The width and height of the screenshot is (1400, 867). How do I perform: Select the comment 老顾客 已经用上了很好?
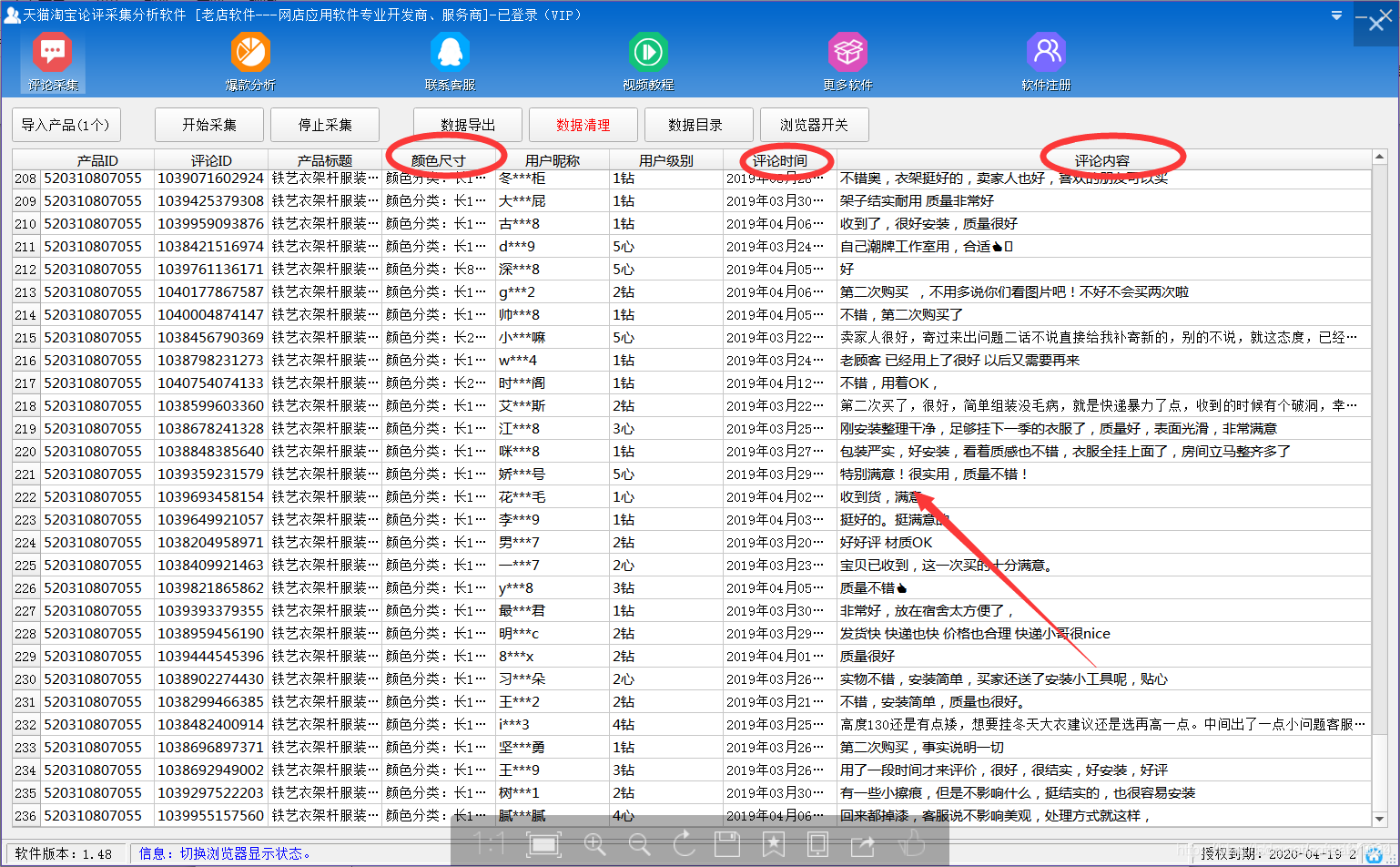(1104, 361)
